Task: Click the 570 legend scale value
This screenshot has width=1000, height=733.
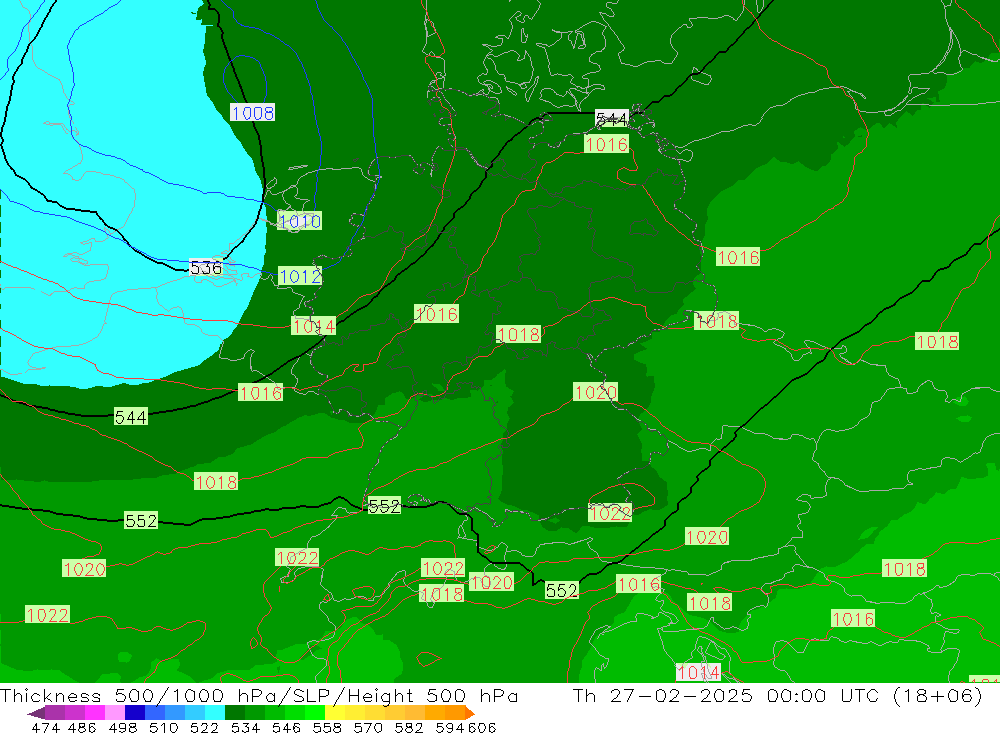Action: (x=367, y=728)
